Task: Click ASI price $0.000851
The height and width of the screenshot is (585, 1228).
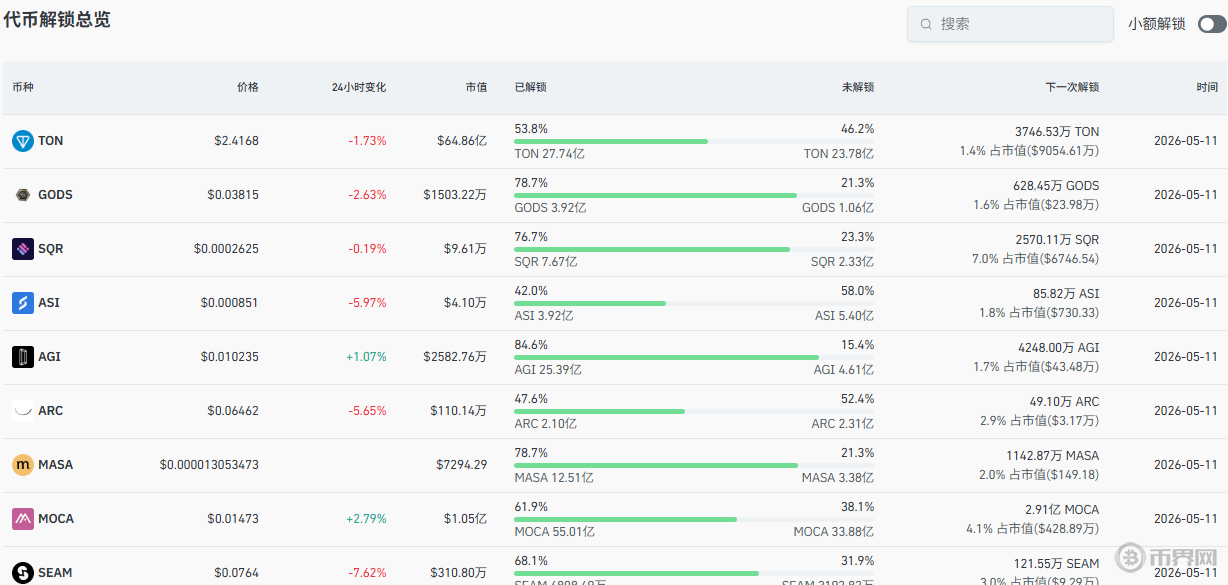Action: [x=229, y=303]
